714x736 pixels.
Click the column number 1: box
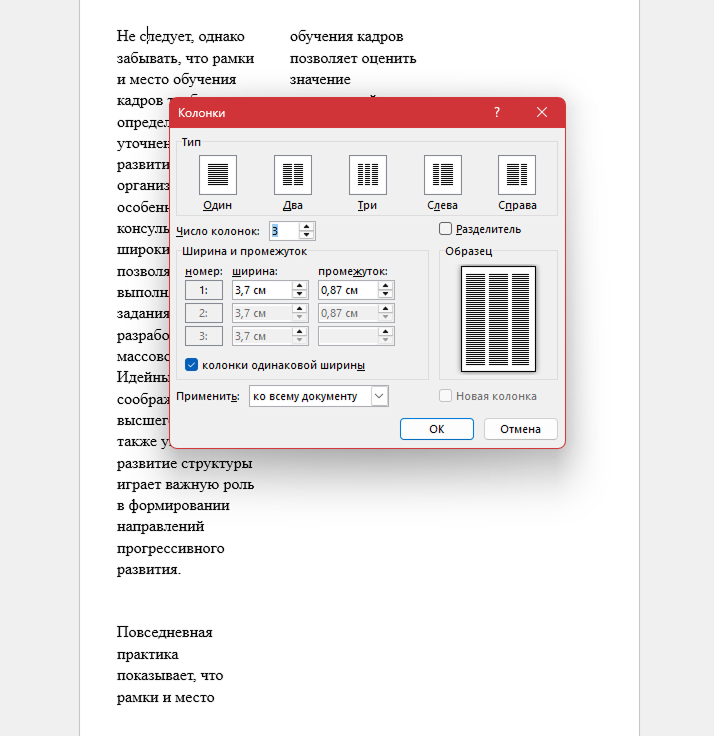[204, 290]
